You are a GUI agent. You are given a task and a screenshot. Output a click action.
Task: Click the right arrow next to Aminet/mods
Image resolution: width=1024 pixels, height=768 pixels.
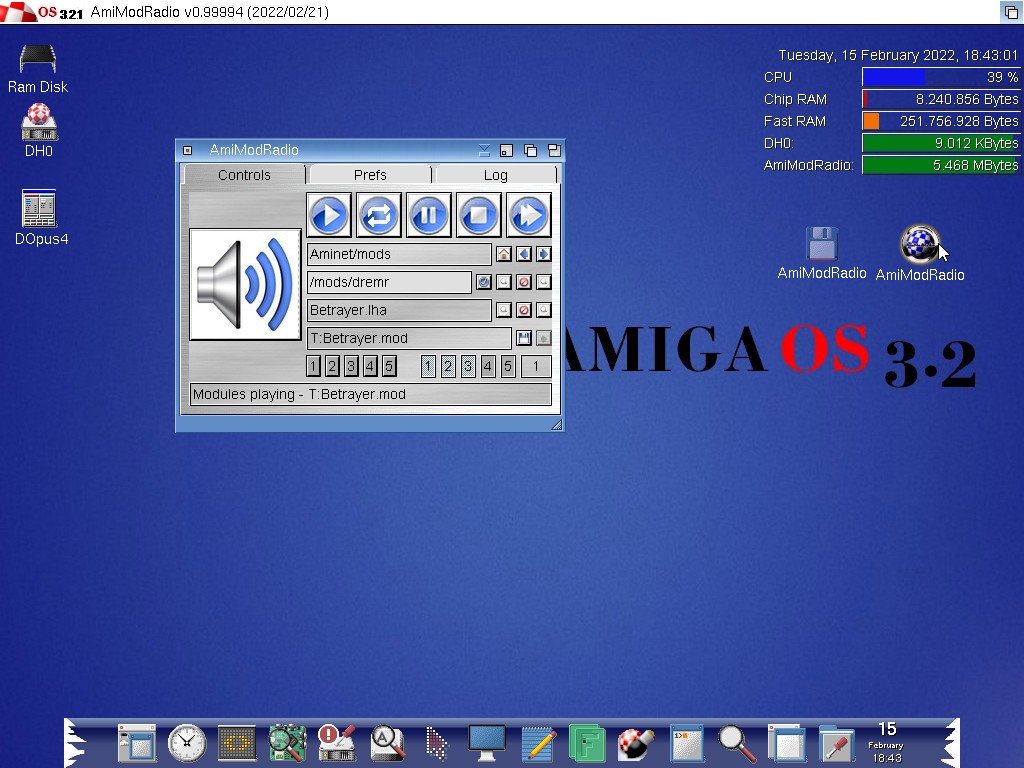[x=543, y=254]
